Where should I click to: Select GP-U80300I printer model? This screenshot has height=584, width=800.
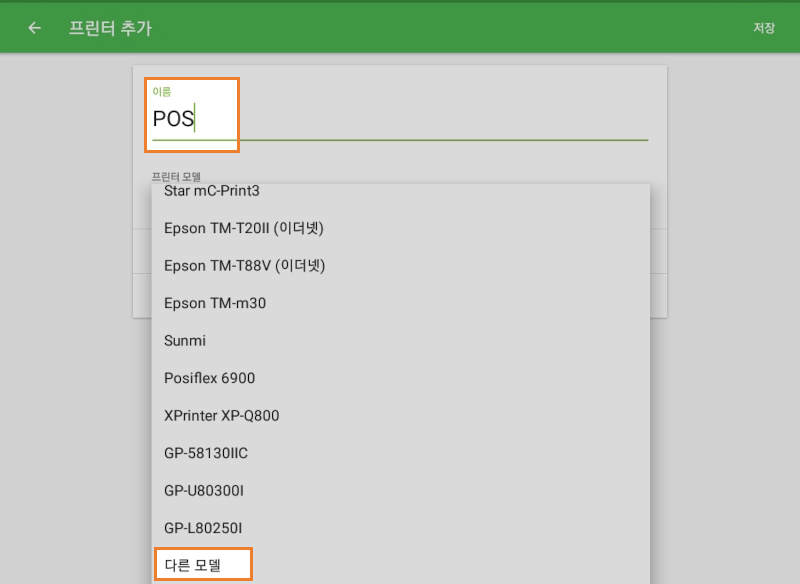tap(401, 491)
